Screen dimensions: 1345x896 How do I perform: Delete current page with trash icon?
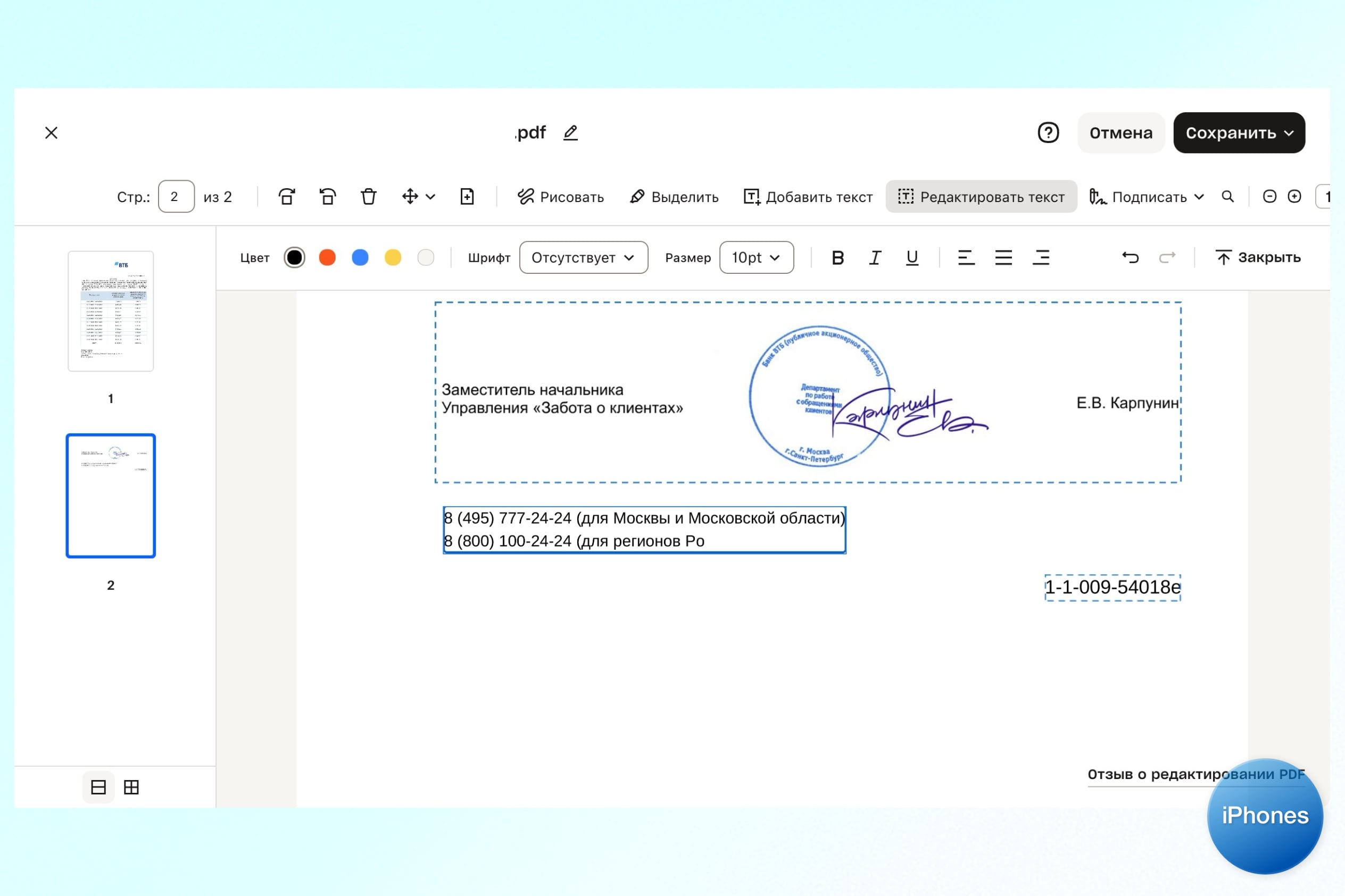point(369,197)
